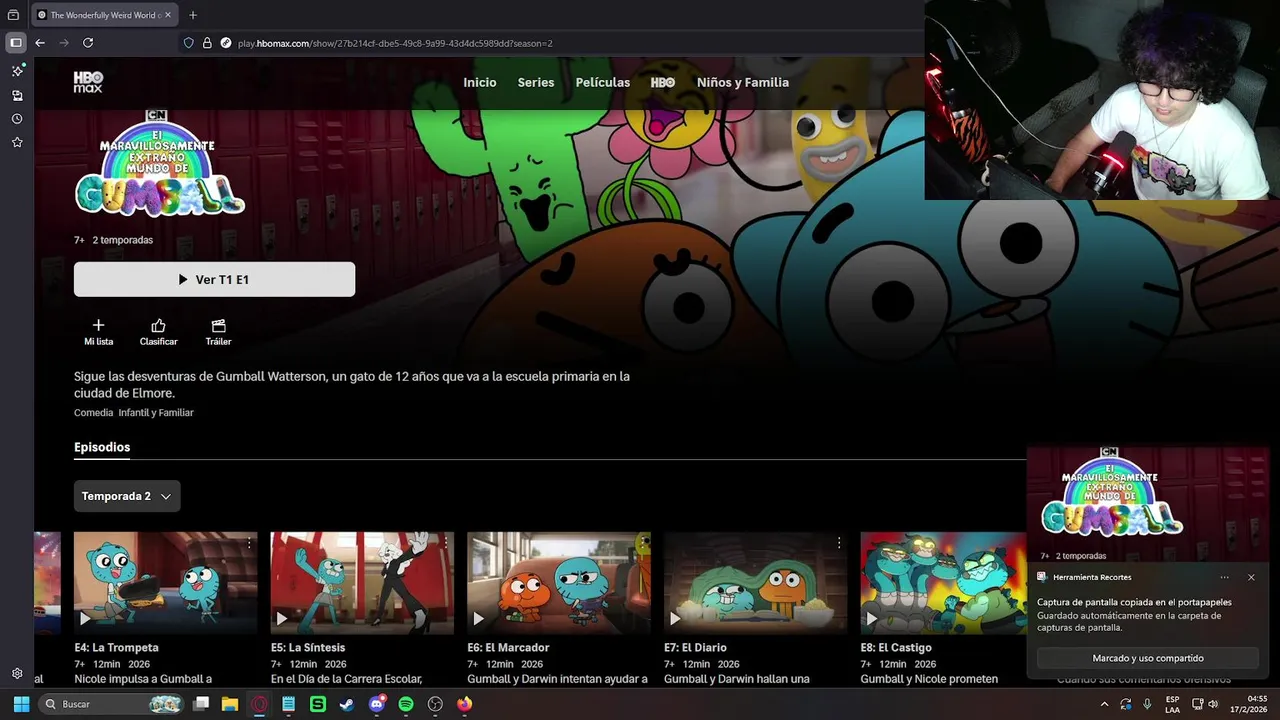
Task: Open the tracking protection shield icon
Action: [188, 43]
